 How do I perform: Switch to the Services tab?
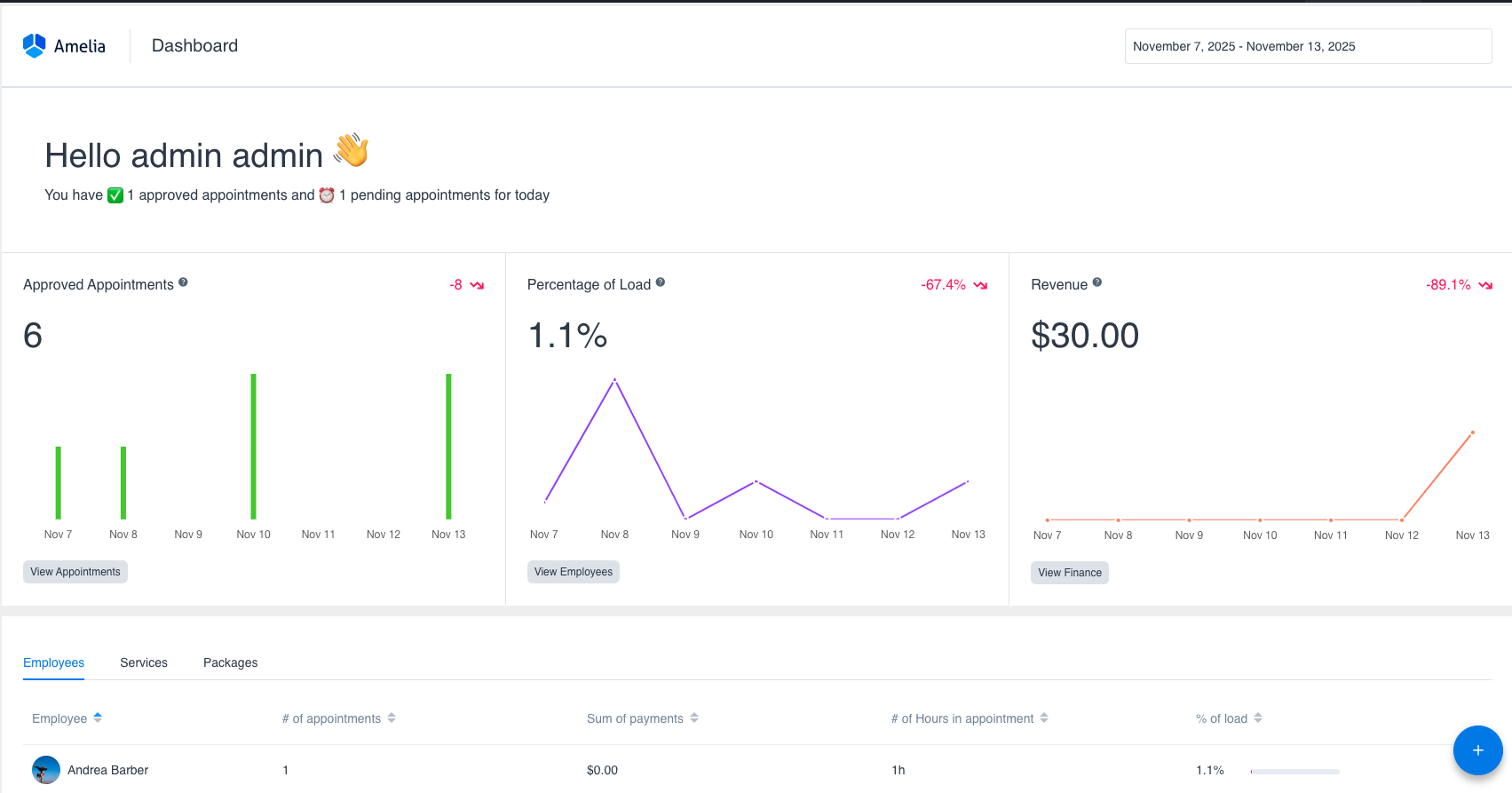click(144, 662)
